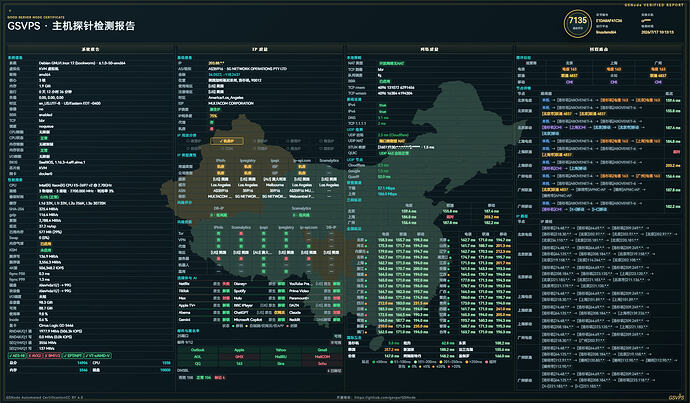
Task: Click the red Sohu cell in mail table
Action: pyautogui.click(x=322, y=363)
